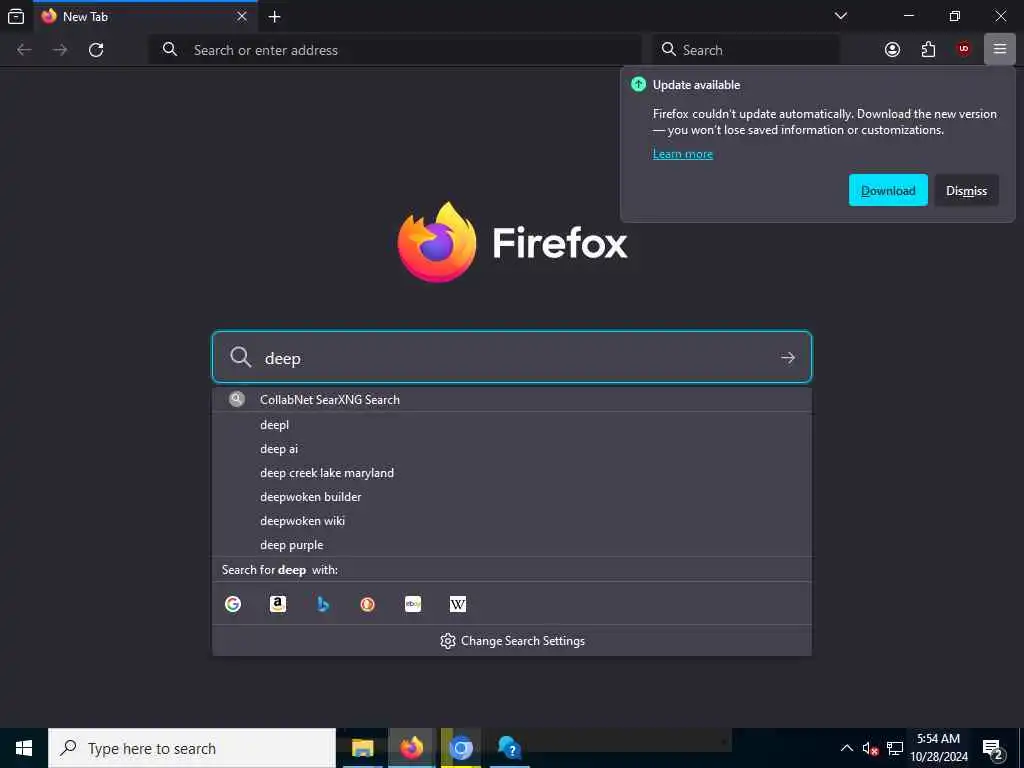
Task: Show hidden system tray icons
Action: coord(846,748)
